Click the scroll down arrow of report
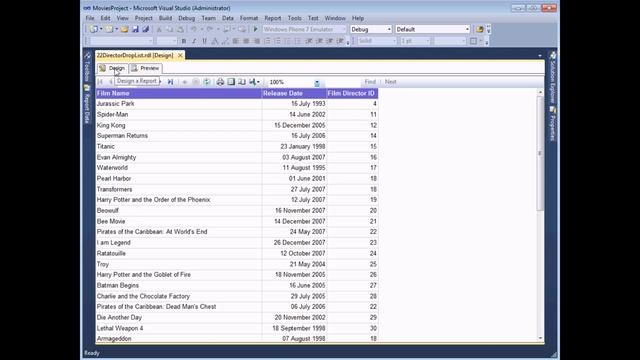The height and width of the screenshot is (360, 640). pyautogui.click(x=540, y=338)
